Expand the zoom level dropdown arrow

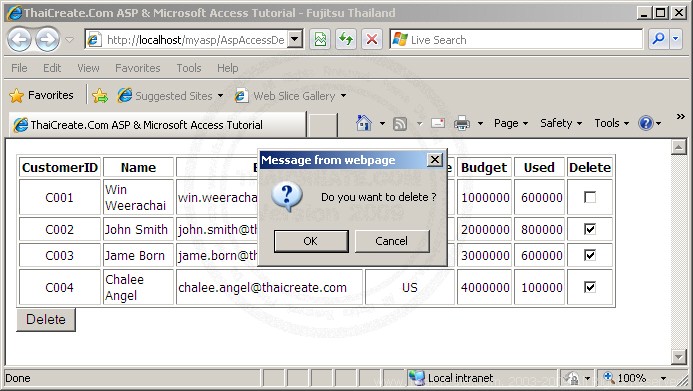click(x=663, y=379)
